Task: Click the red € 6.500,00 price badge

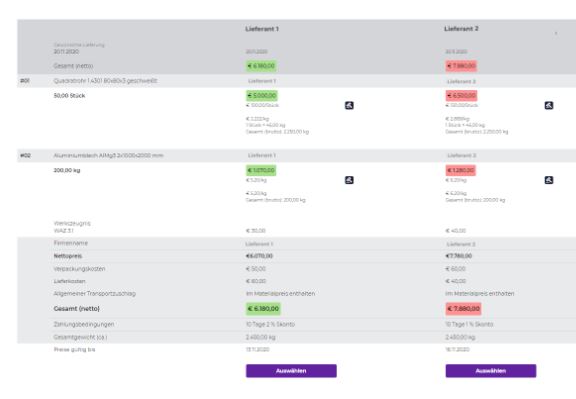Action: (x=461, y=96)
